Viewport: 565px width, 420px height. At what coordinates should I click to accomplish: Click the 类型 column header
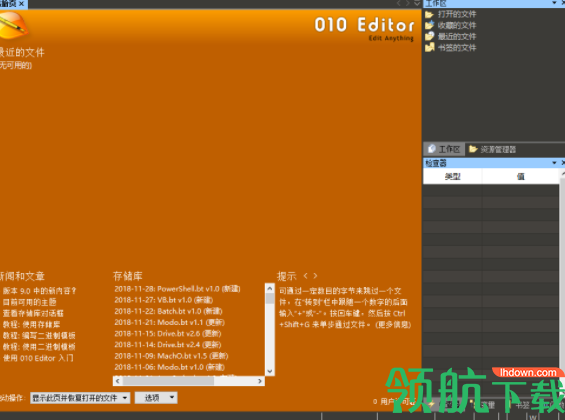tap(453, 177)
